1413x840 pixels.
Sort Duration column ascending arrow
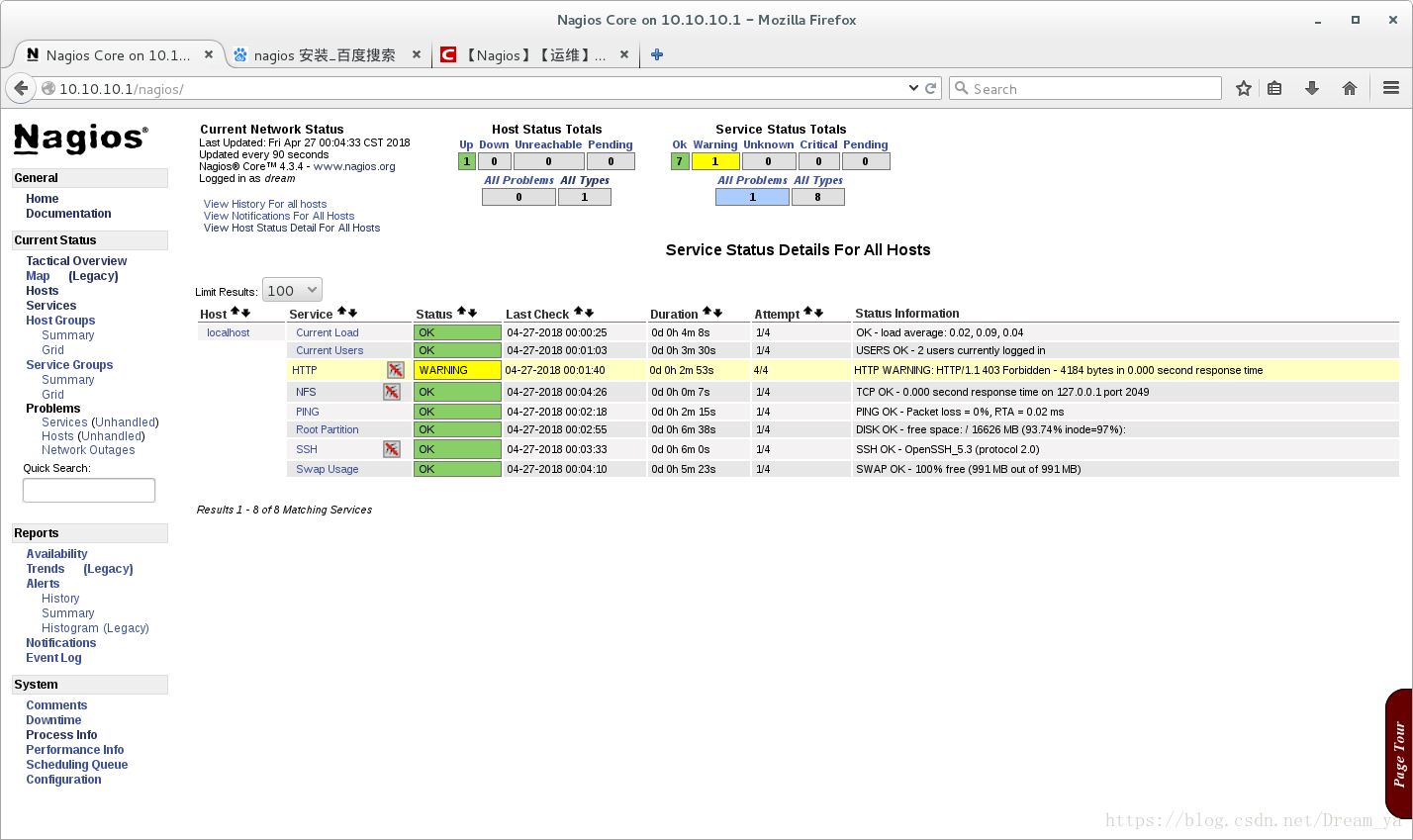(706, 313)
